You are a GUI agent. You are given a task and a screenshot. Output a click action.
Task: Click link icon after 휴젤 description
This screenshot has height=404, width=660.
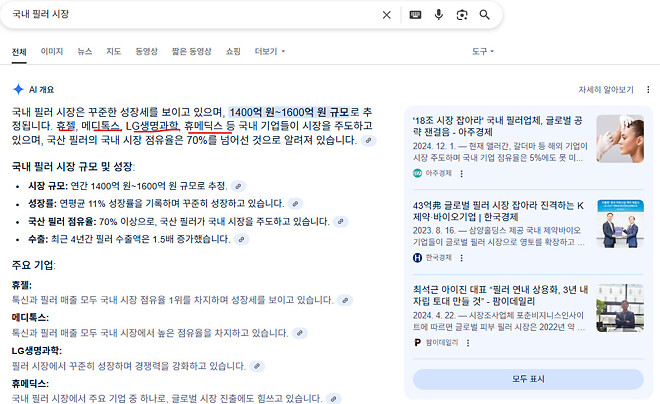345,300
